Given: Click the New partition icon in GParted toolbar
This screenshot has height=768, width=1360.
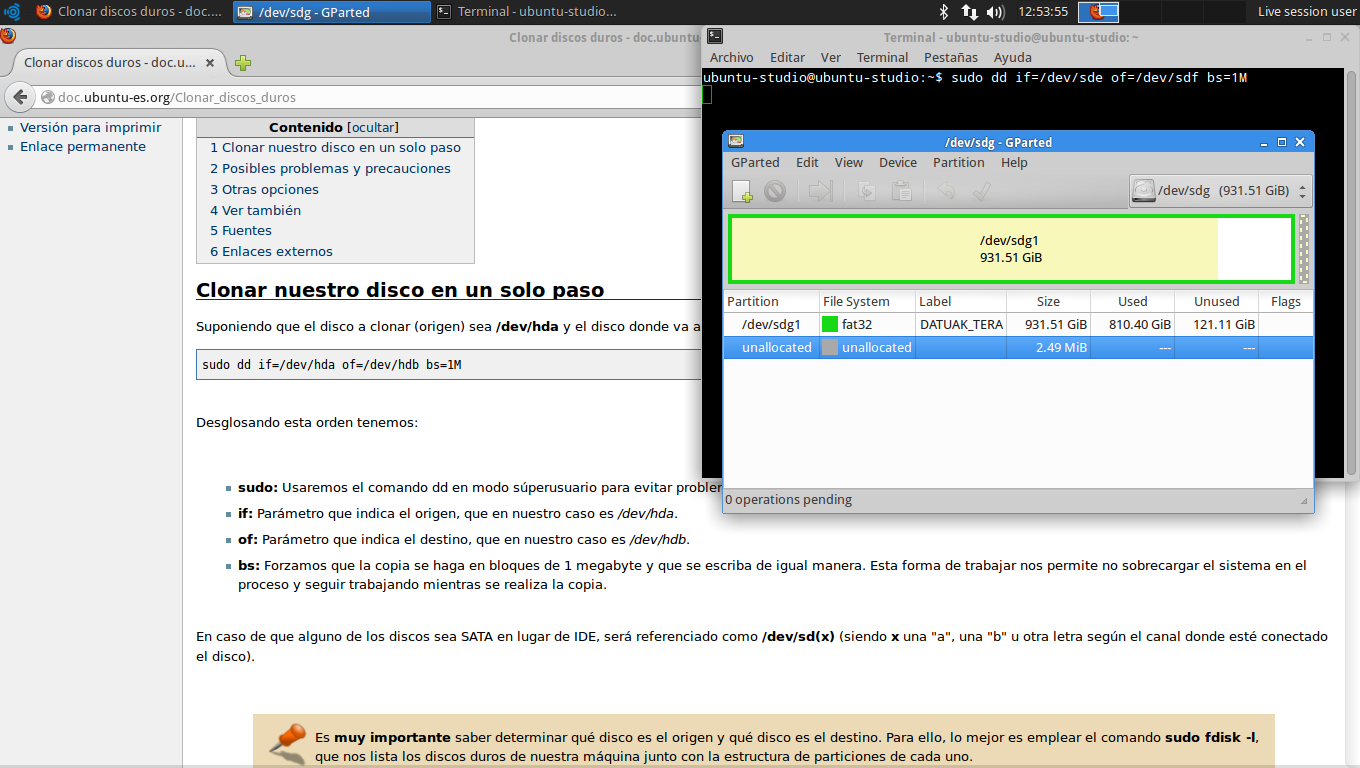Looking at the screenshot, I should point(742,191).
